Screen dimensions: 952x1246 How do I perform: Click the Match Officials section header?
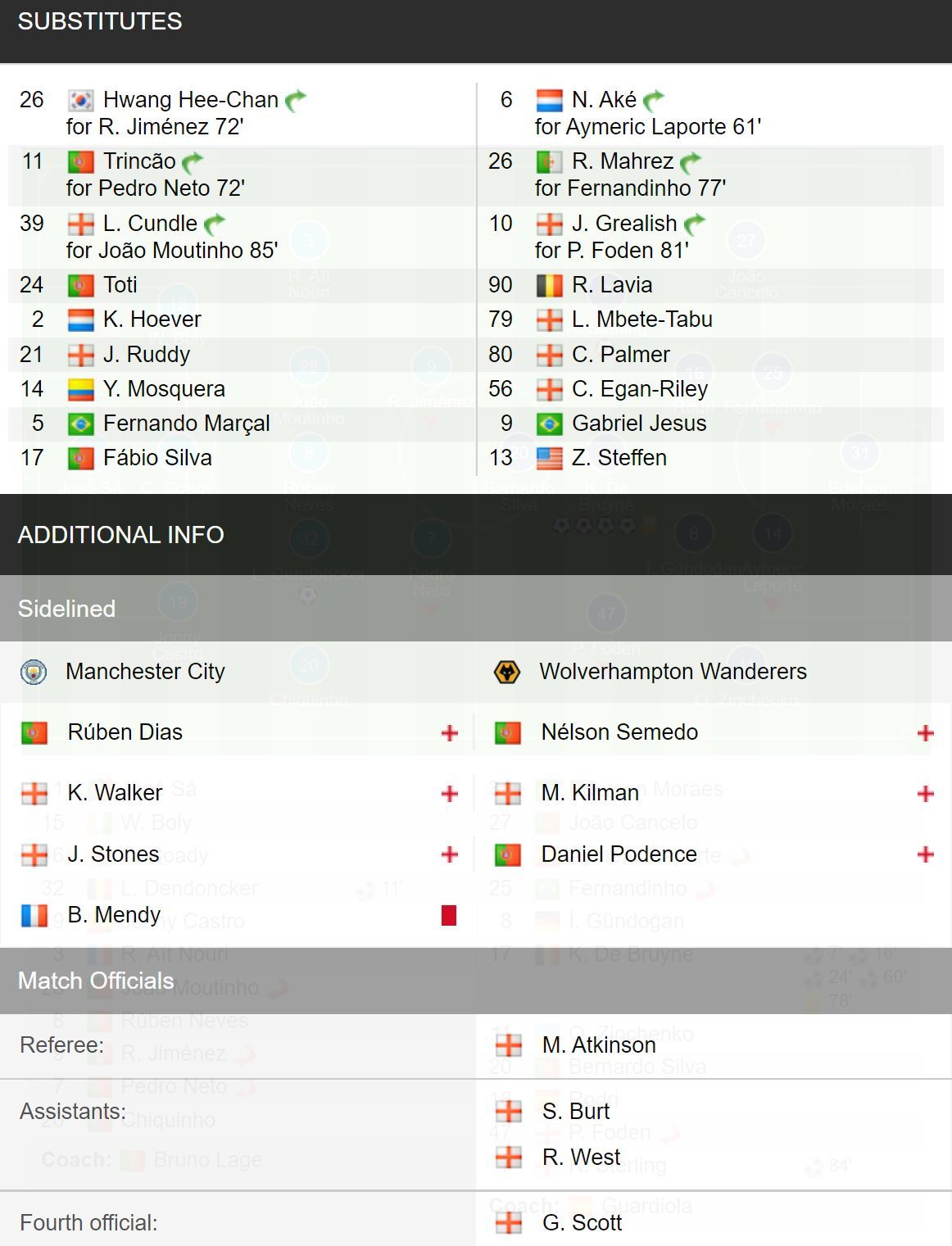[x=476, y=981]
